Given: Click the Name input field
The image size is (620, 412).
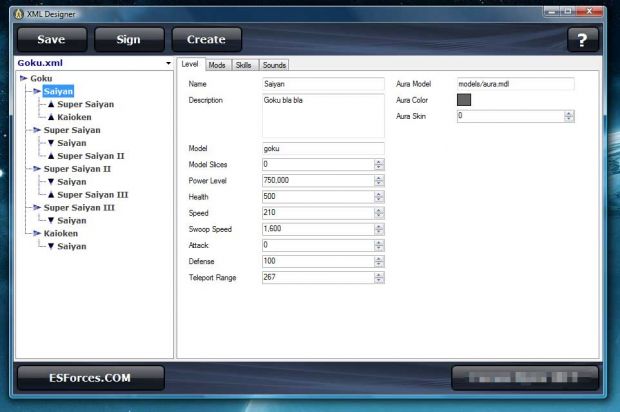Looking at the screenshot, I should 323,84.
